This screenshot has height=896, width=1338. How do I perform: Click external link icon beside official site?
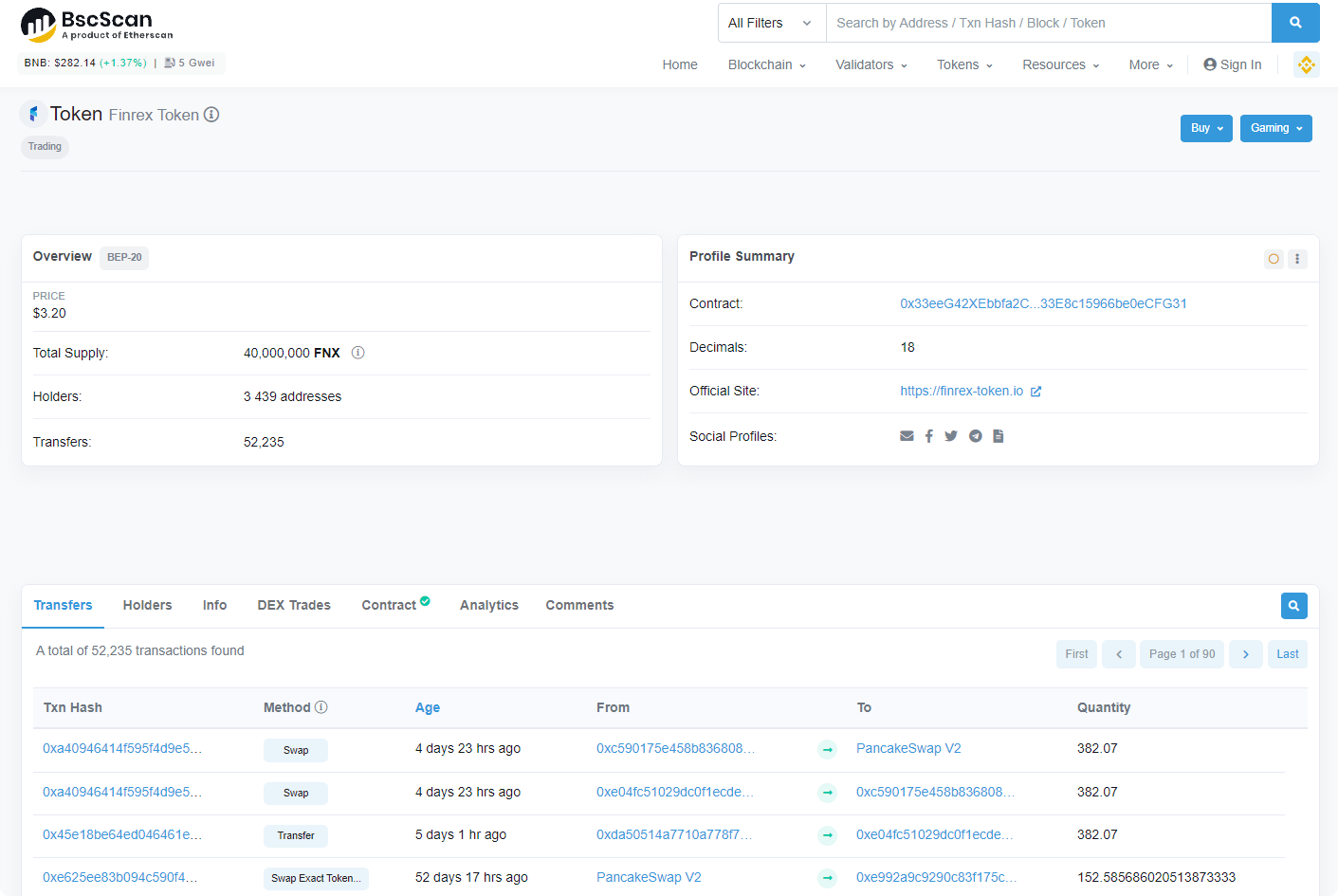pos(1036,392)
